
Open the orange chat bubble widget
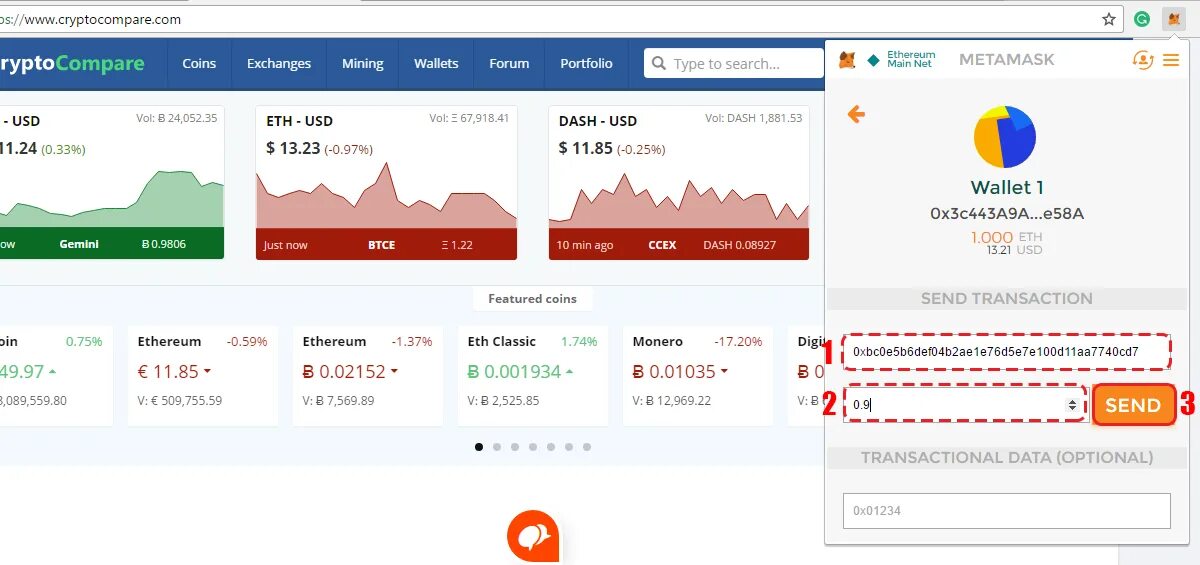(533, 537)
